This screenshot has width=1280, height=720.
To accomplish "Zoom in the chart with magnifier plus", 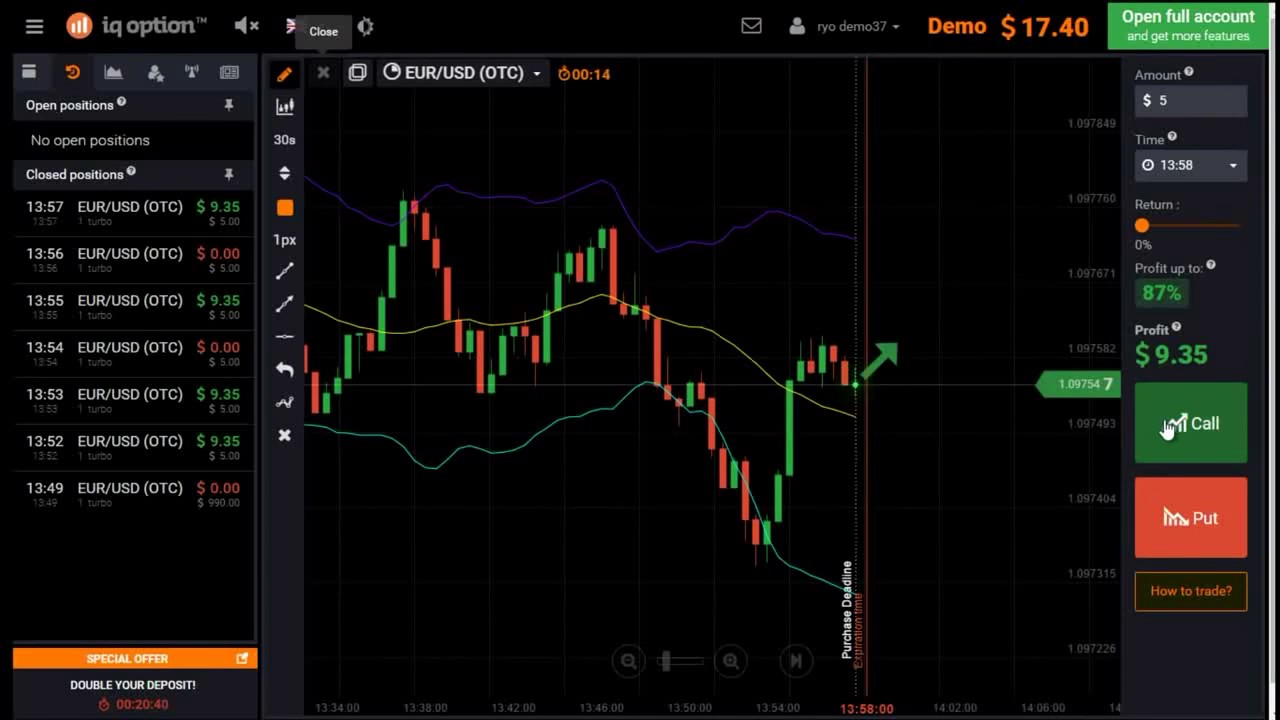I will point(731,661).
